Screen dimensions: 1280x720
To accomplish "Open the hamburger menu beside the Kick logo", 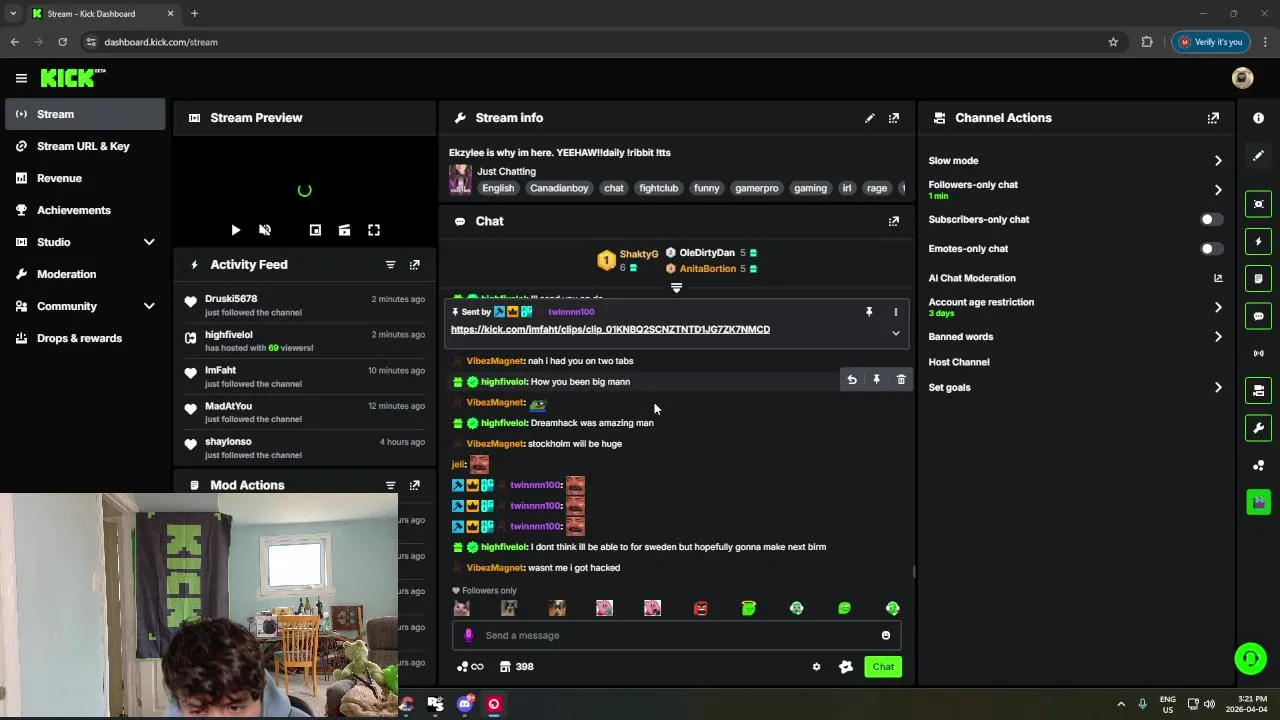I will click(x=21, y=78).
